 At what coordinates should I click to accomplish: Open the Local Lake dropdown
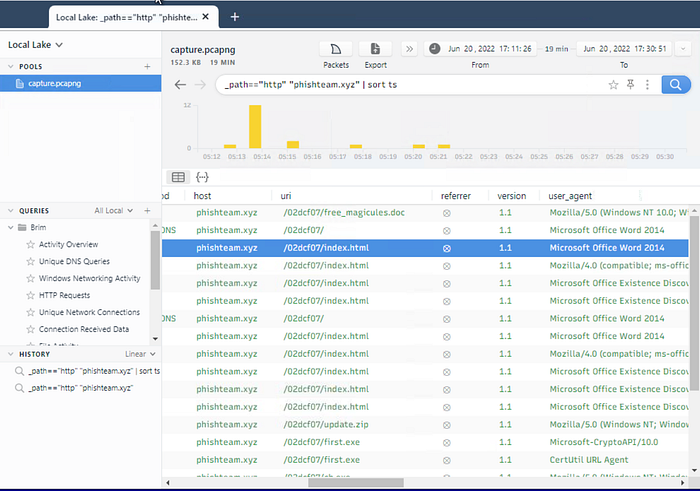[x=35, y=45]
